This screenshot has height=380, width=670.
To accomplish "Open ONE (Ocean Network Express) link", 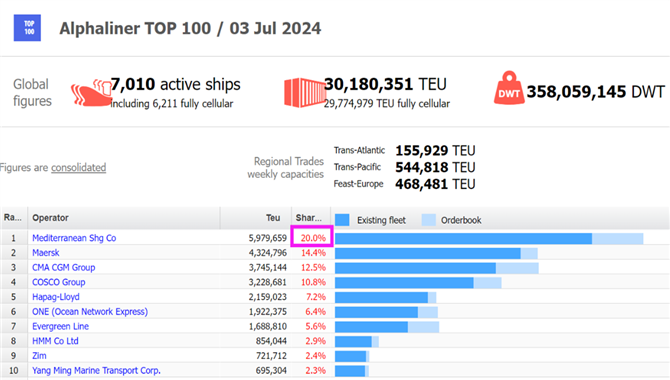I will [x=90, y=312].
